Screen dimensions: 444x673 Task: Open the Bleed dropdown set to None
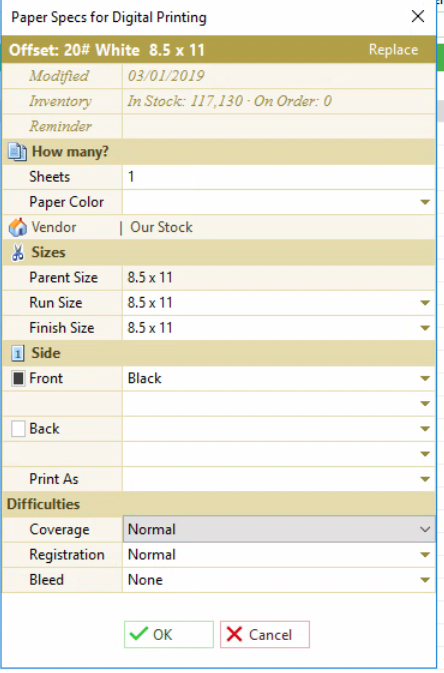tap(279, 580)
